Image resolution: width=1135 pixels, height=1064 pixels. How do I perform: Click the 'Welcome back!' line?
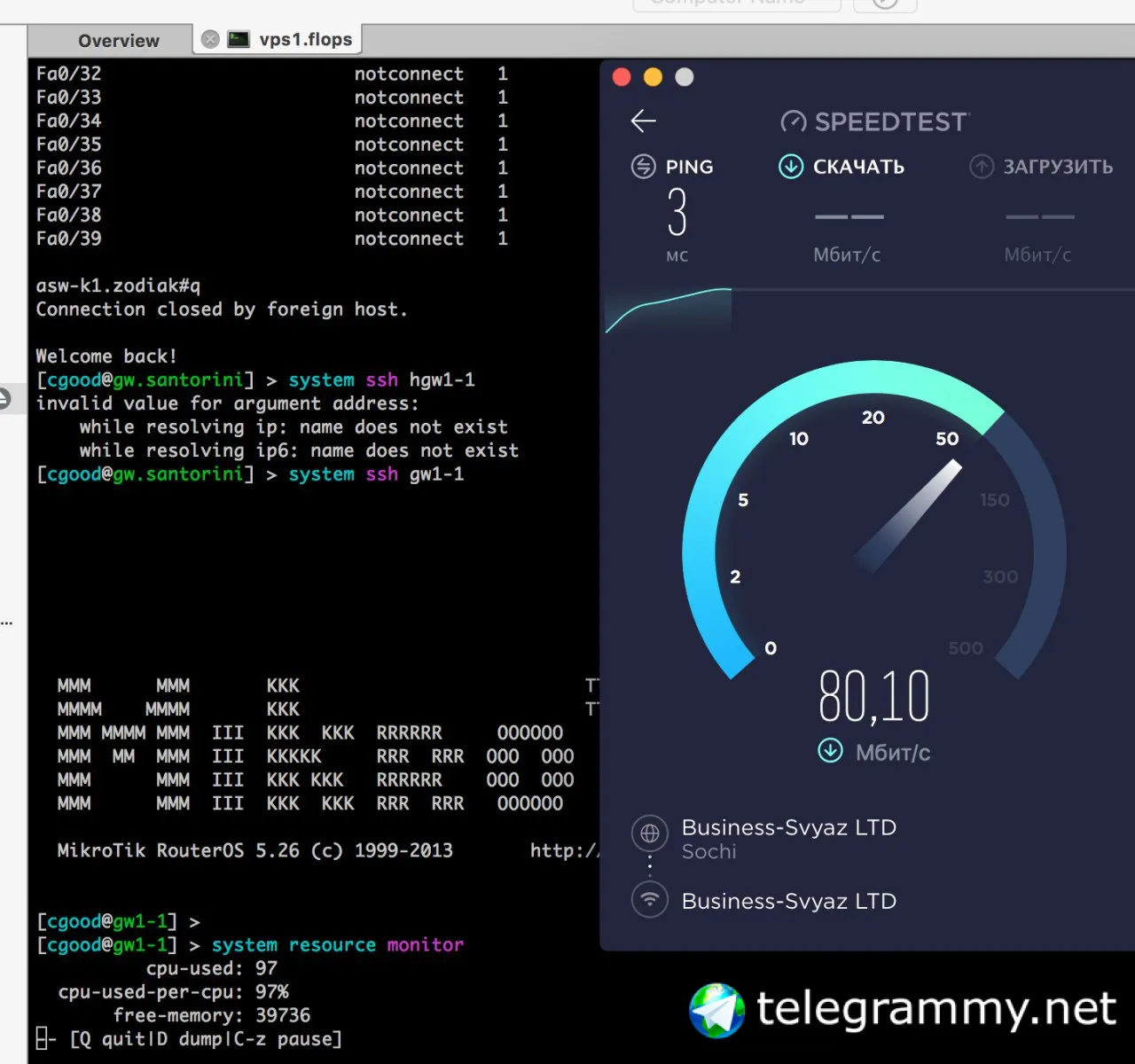click(106, 356)
